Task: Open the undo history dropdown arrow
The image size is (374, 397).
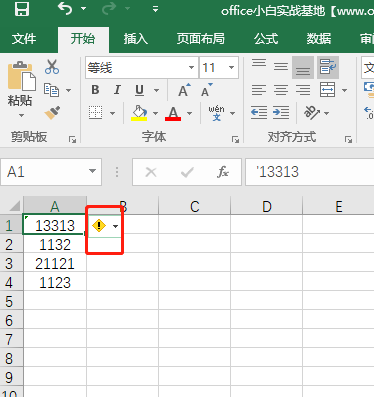Action: pyautogui.click(x=83, y=9)
